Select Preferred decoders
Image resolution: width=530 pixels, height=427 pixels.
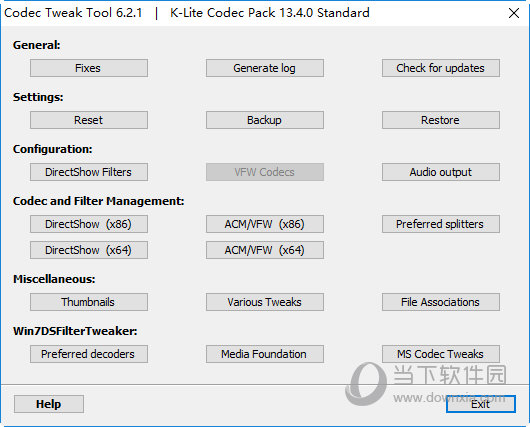[89, 354]
